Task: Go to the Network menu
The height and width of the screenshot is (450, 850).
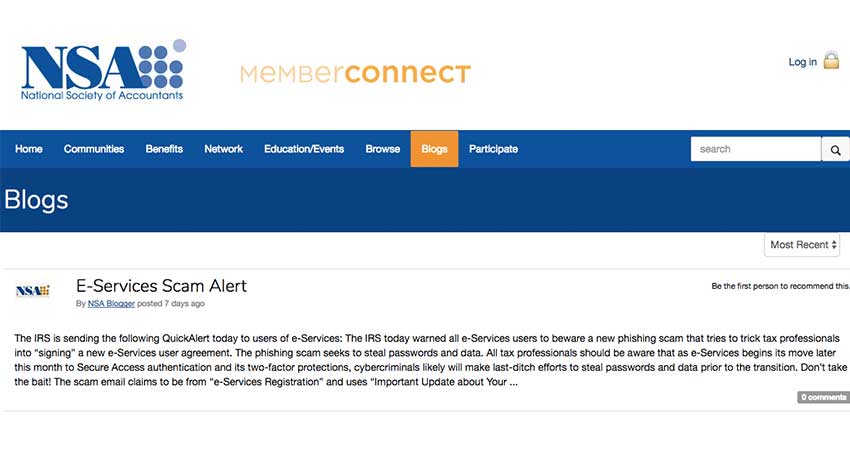Action: tap(223, 149)
